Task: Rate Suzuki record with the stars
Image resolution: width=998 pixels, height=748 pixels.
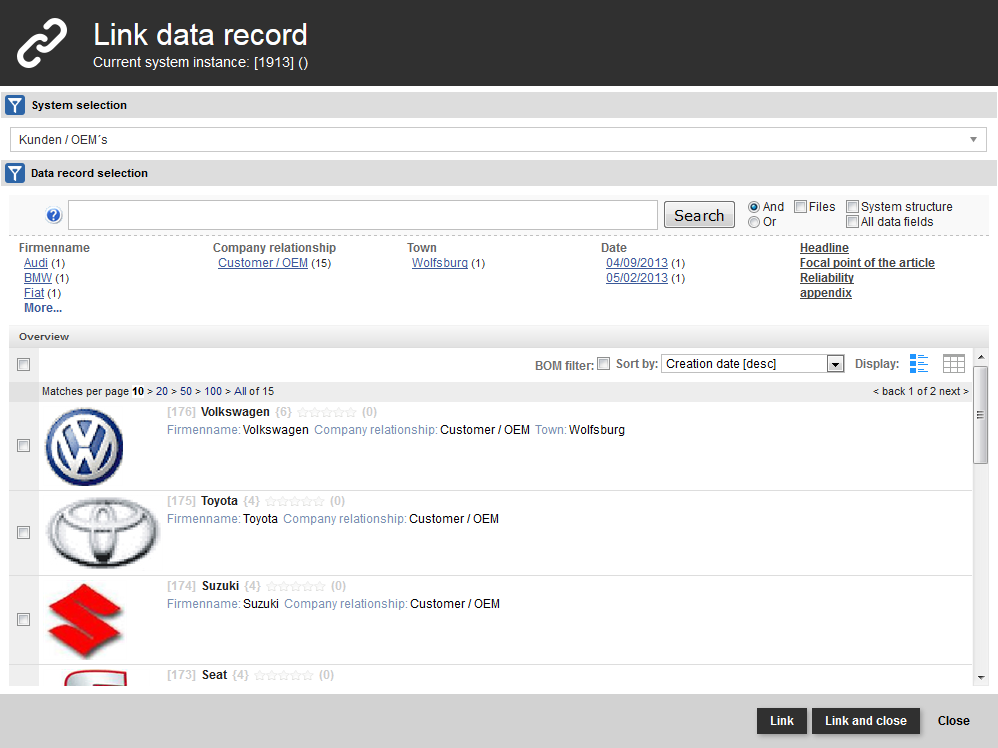Action: [x=296, y=586]
